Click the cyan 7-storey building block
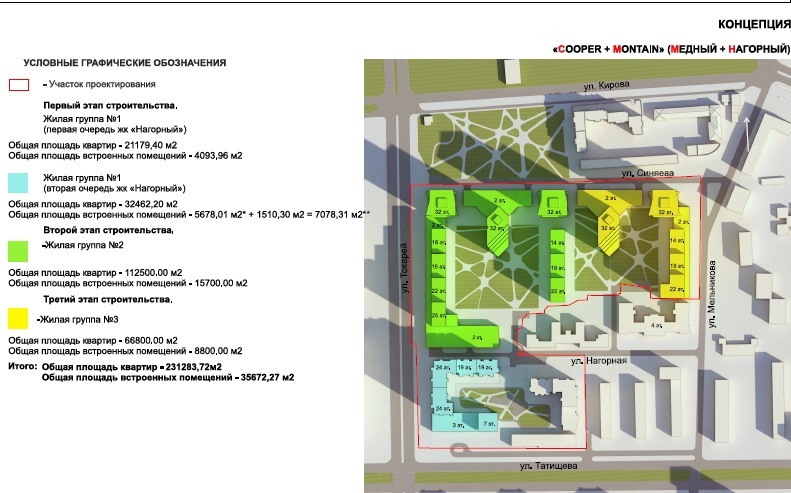 487,423
